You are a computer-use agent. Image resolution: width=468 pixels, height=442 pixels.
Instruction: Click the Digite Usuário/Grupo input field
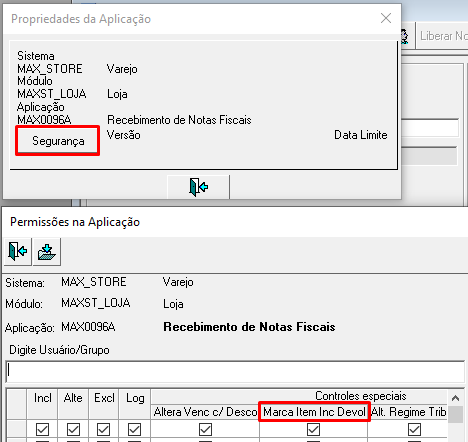point(235,371)
